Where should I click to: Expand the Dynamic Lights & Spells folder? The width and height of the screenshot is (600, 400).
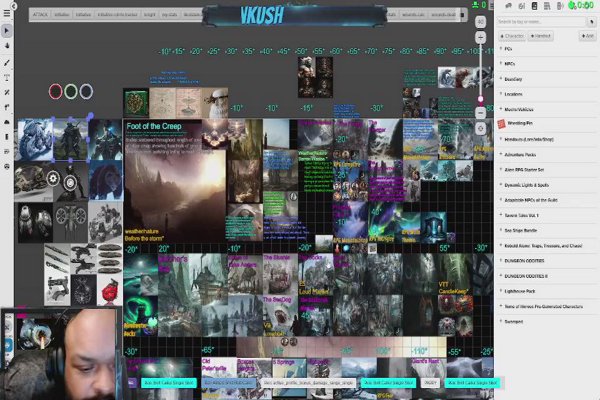(546, 185)
